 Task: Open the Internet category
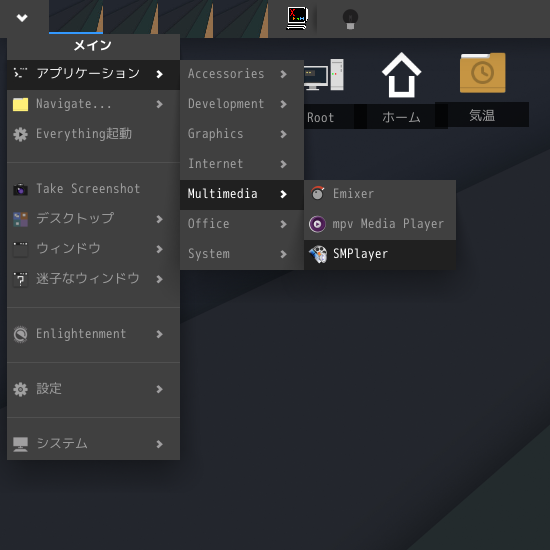242,164
